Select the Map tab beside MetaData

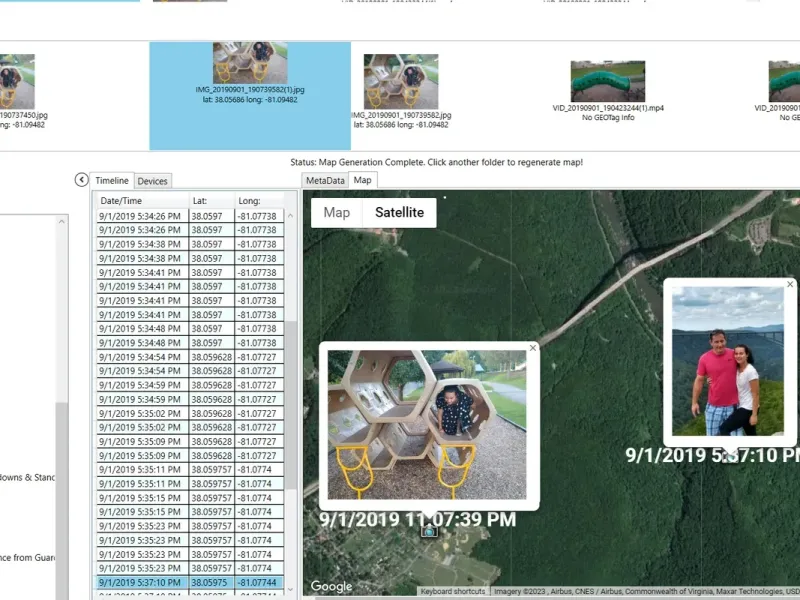[x=363, y=180]
